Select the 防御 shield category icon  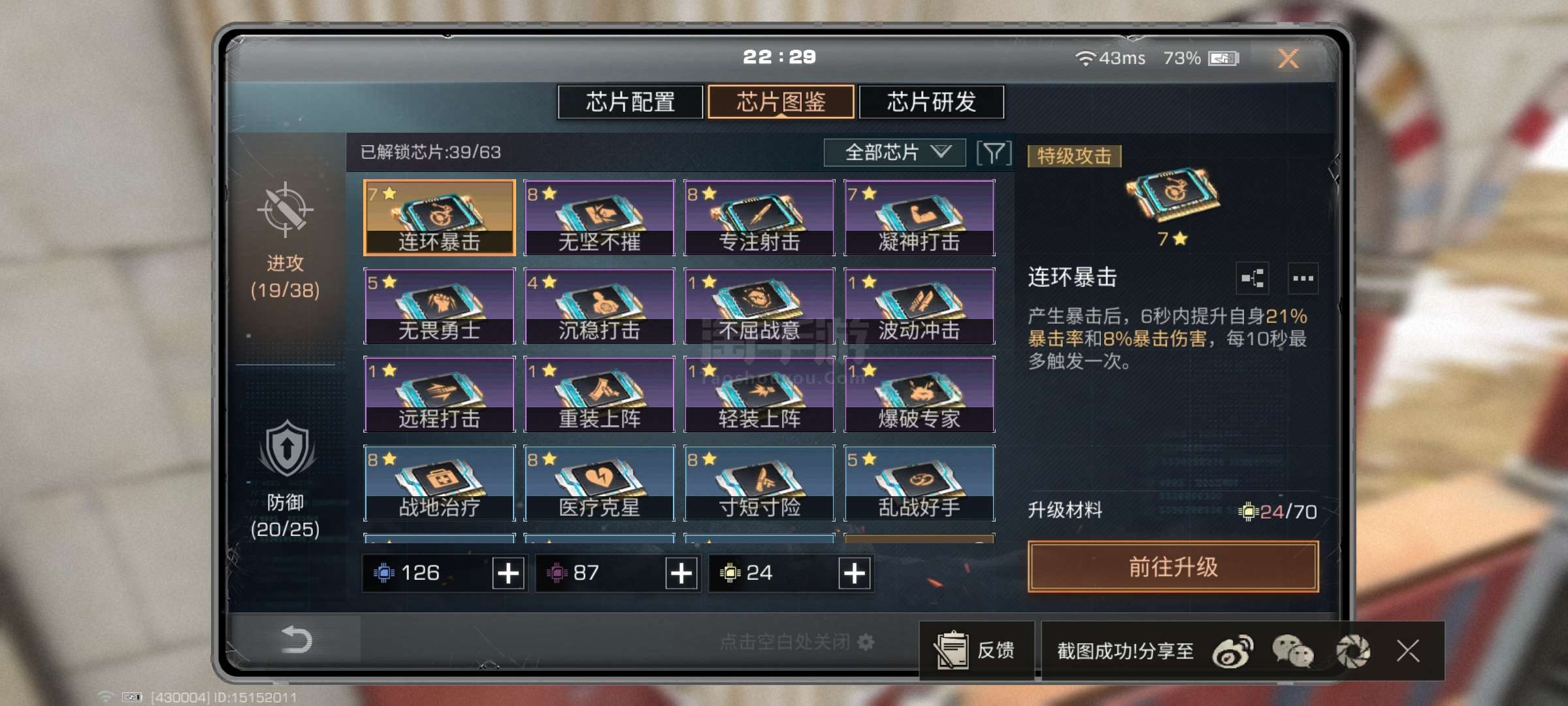pyautogui.click(x=286, y=448)
